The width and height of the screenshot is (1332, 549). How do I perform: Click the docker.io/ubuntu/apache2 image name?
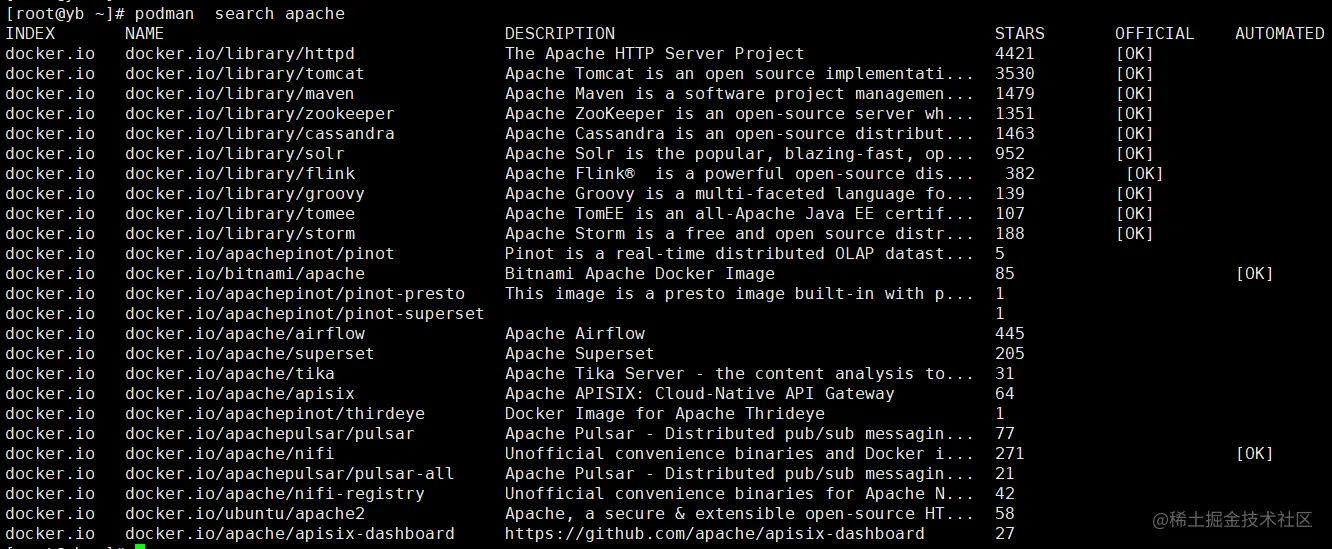[244, 514]
